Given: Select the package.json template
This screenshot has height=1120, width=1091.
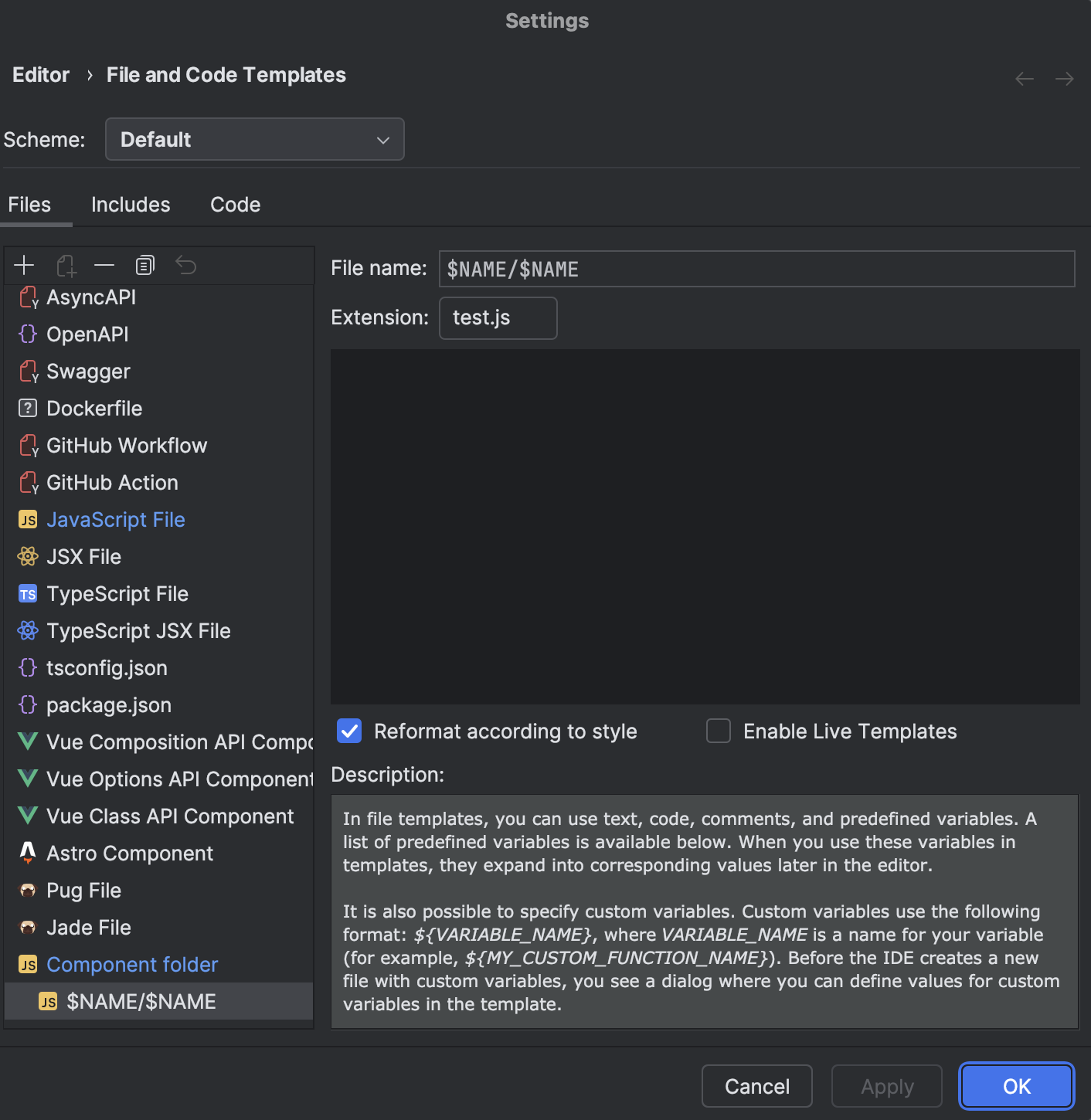Looking at the screenshot, I should (158, 704).
